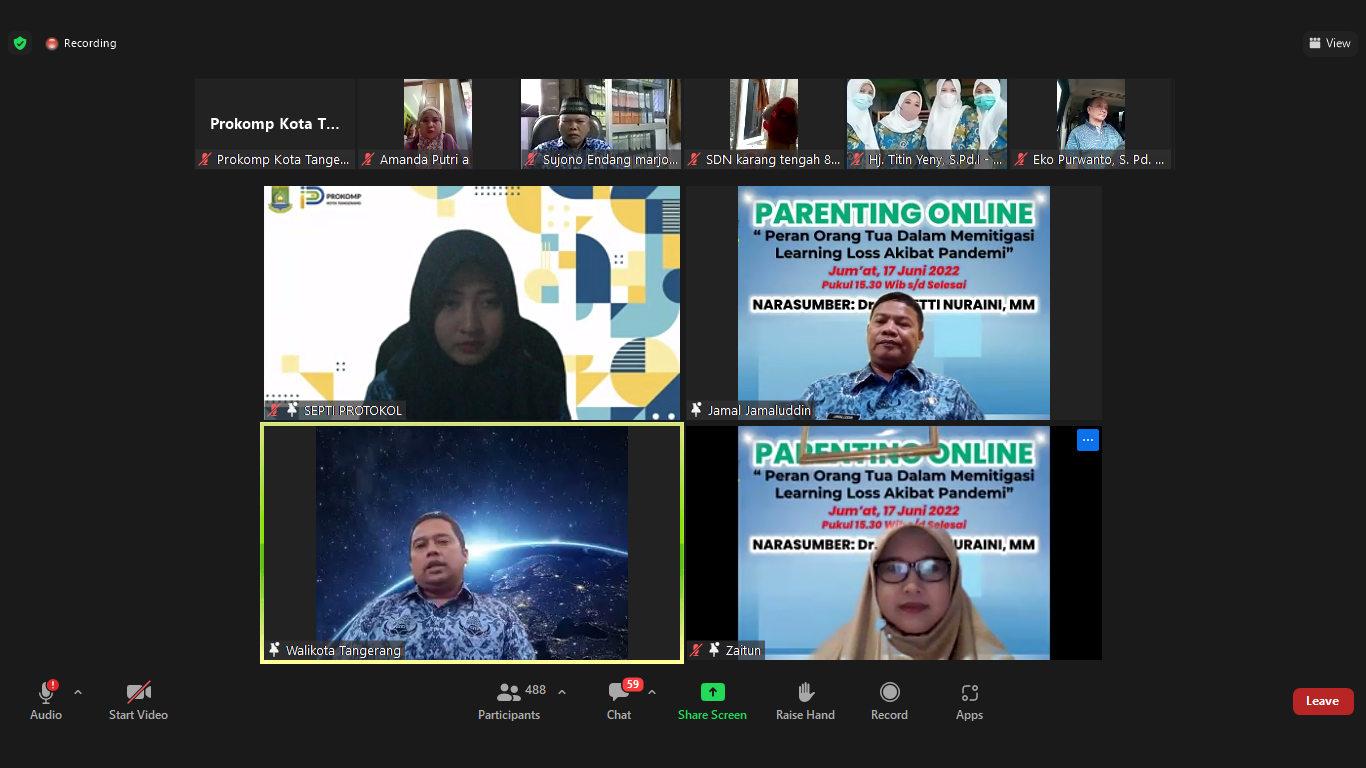Raise your hand in the meeting
The image size is (1366, 768).
click(805, 701)
